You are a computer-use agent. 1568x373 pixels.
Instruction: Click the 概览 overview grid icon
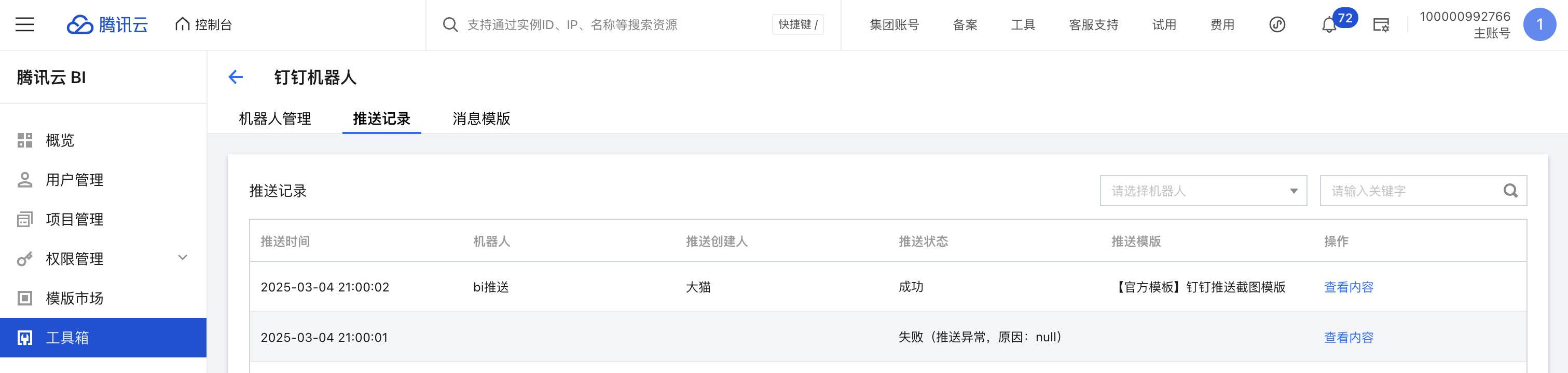[x=25, y=140]
